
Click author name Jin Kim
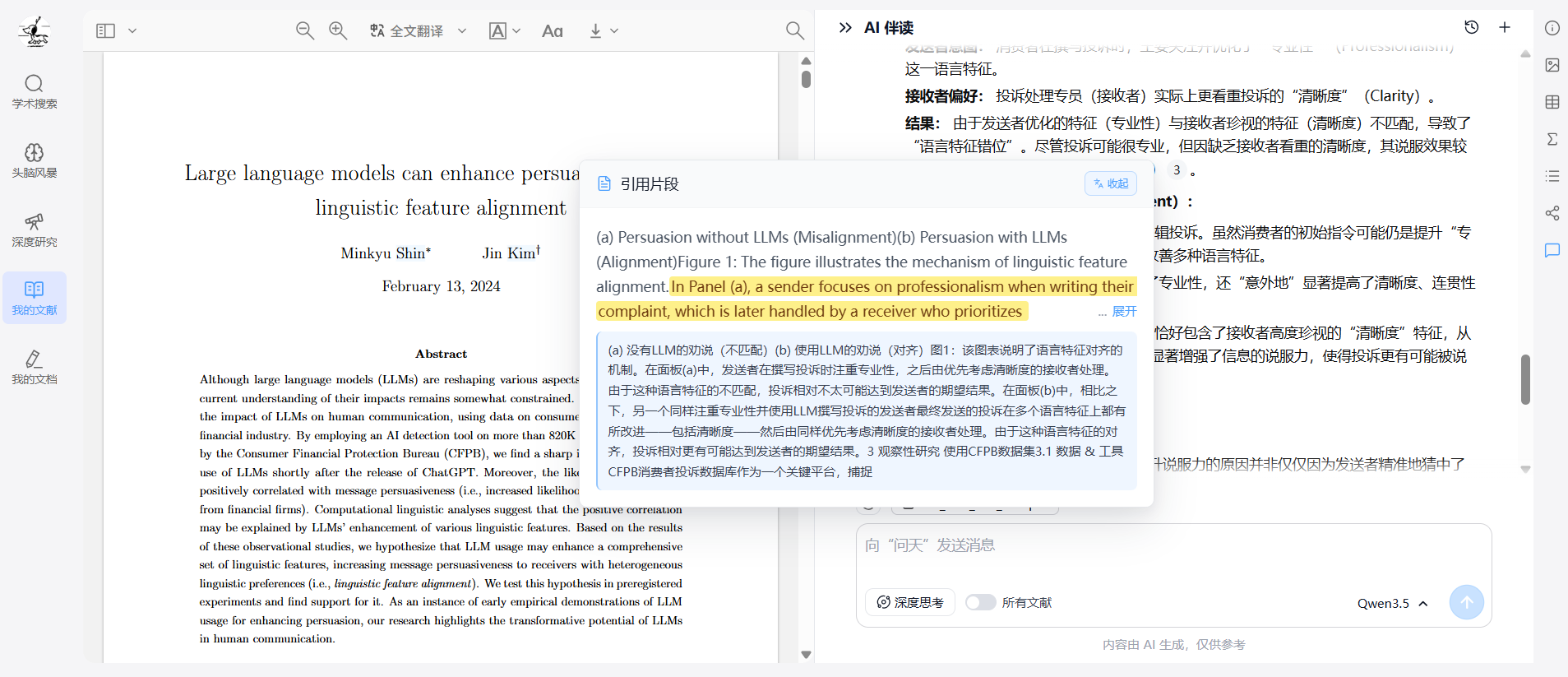[x=511, y=253]
